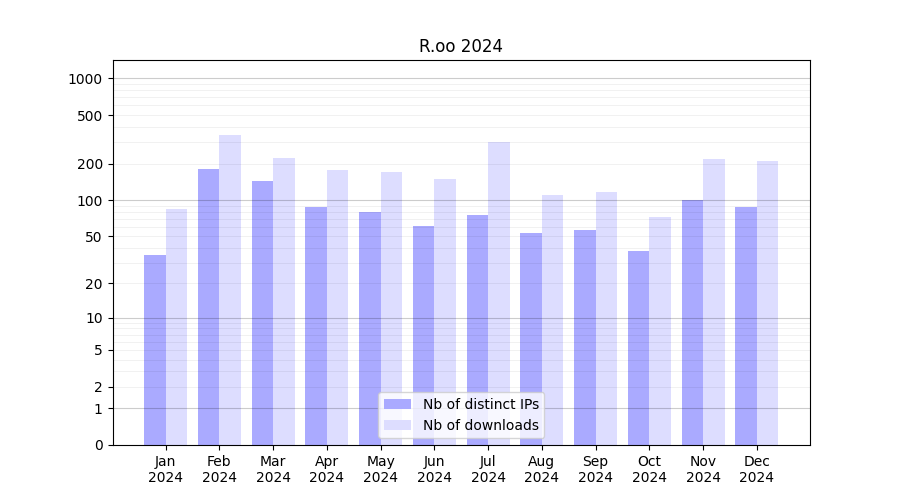Select the Sep 2024 x-axis label
Image resolution: width=900 pixels, height=500 pixels.
tap(595, 469)
